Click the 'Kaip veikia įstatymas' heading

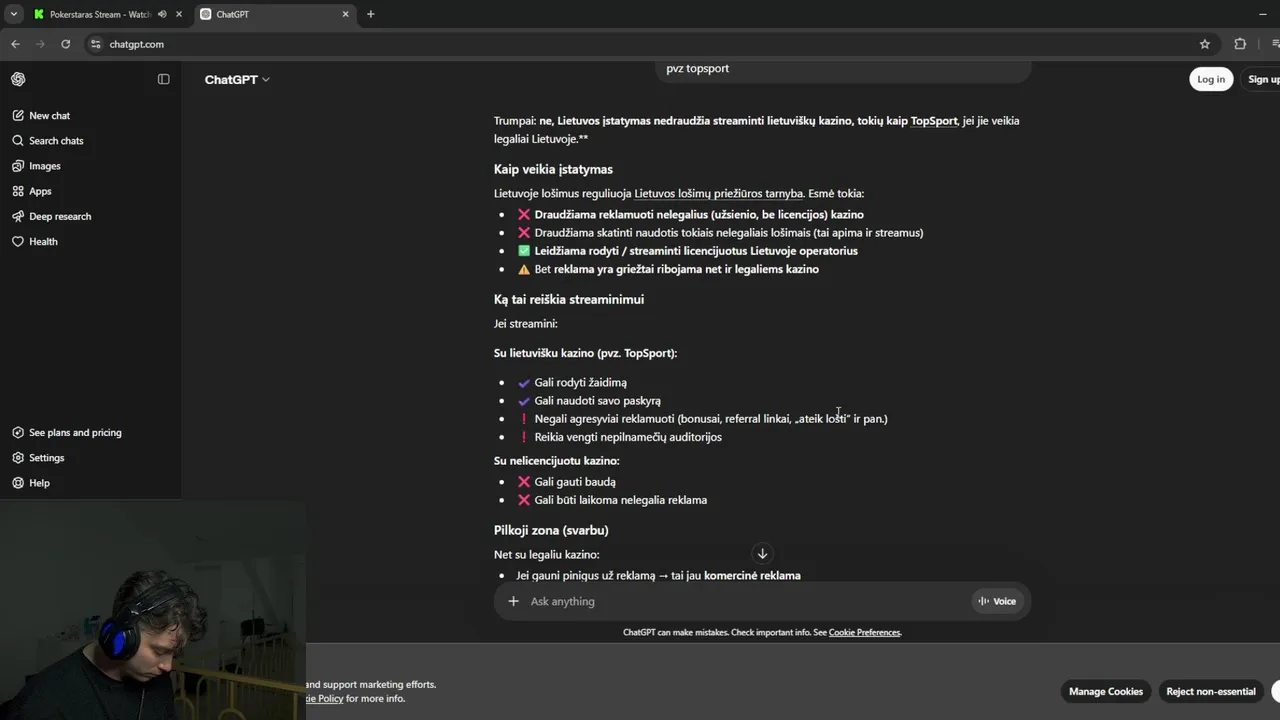[x=553, y=170]
